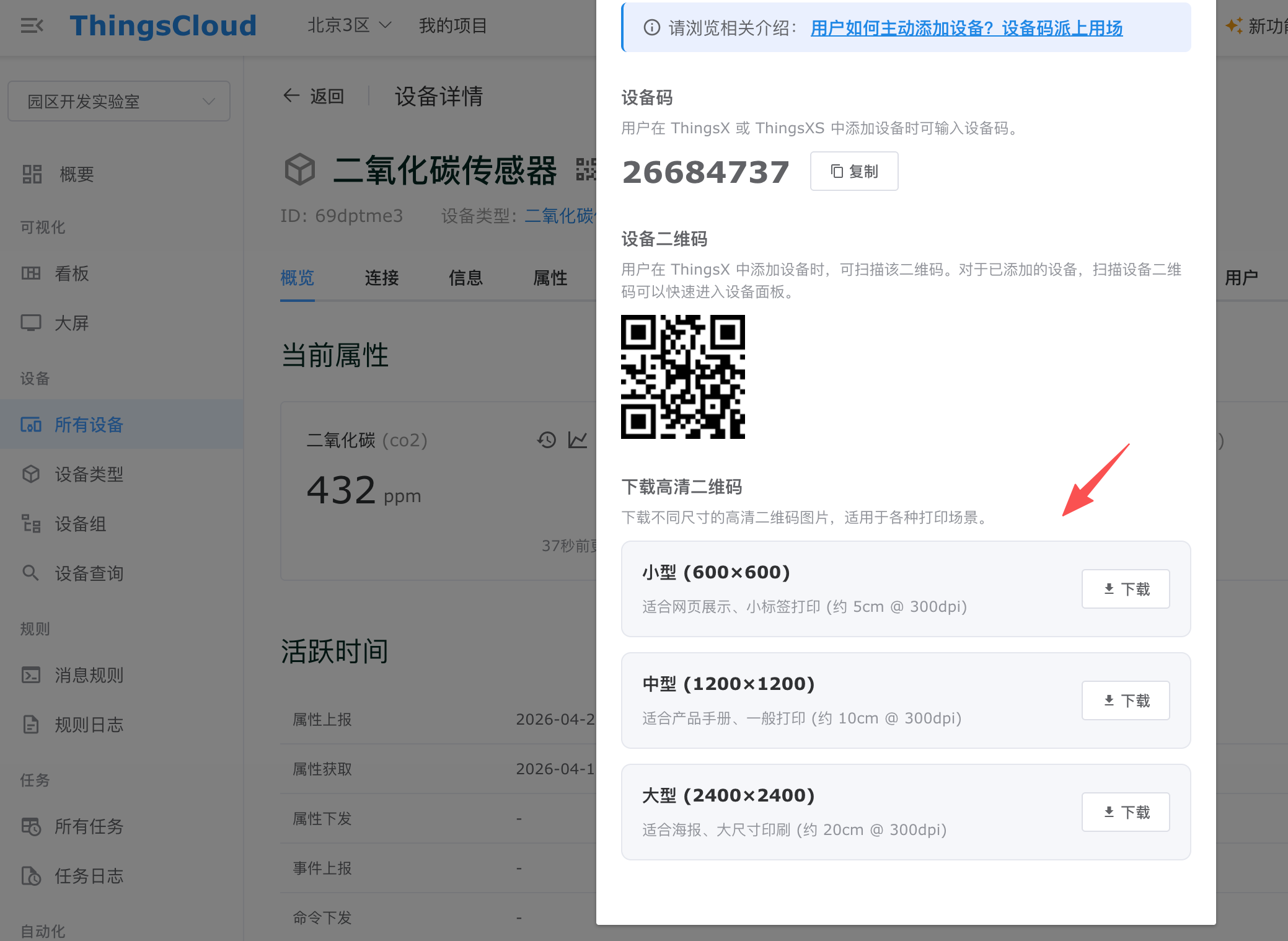The height and width of the screenshot is (941, 1288).
Task: Open the 用户如何主动添加设备 link
Action: pos(966,28)
